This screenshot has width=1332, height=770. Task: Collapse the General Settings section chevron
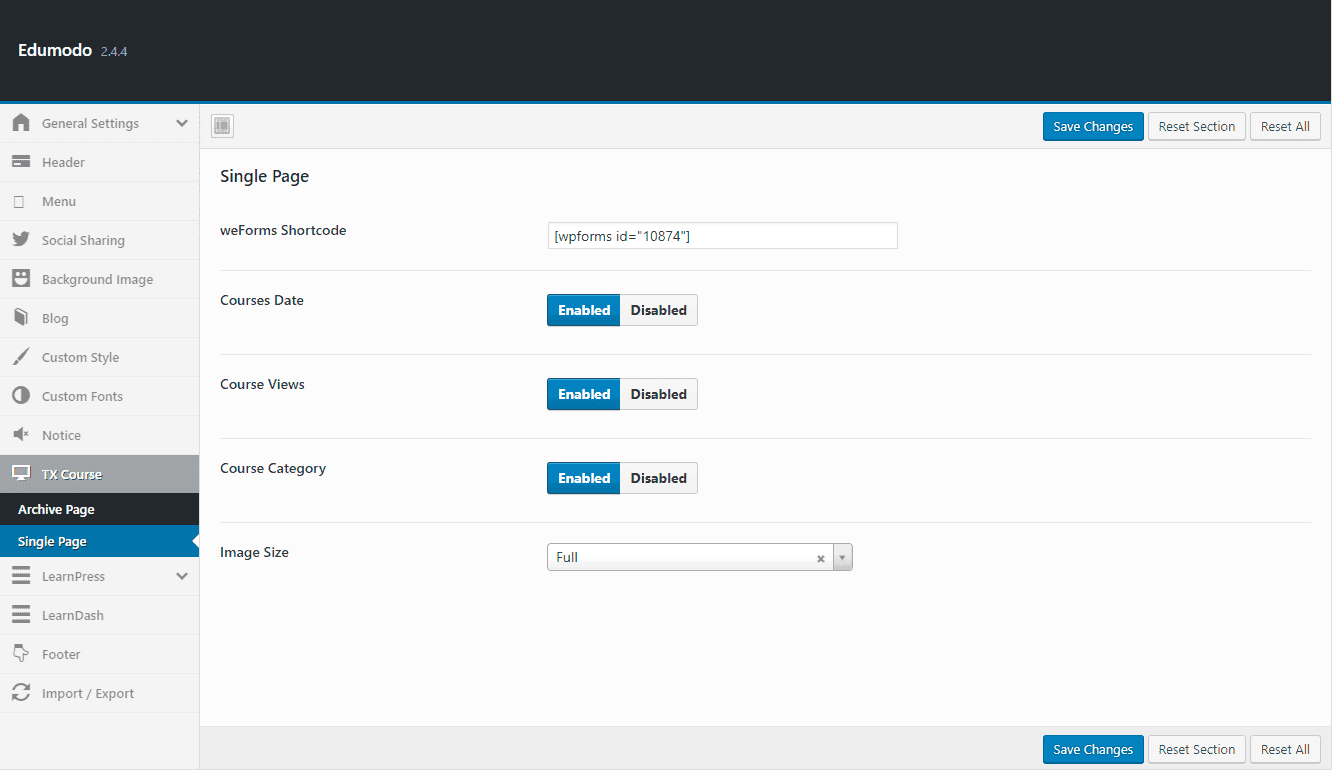point(182,123)
